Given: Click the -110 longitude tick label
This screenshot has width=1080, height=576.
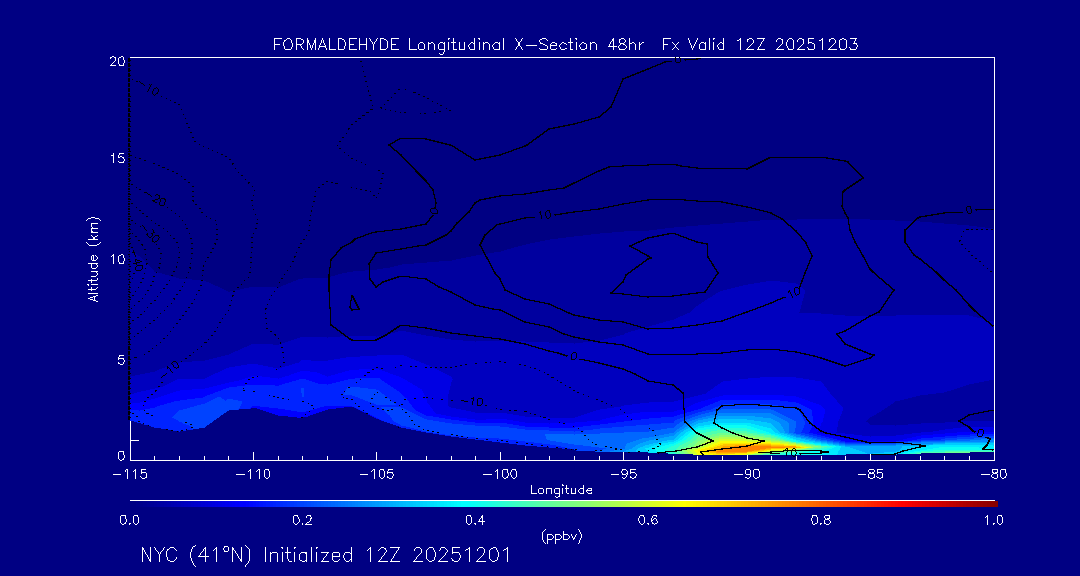Looking at the screenshot, I should [x=253, y=475].
